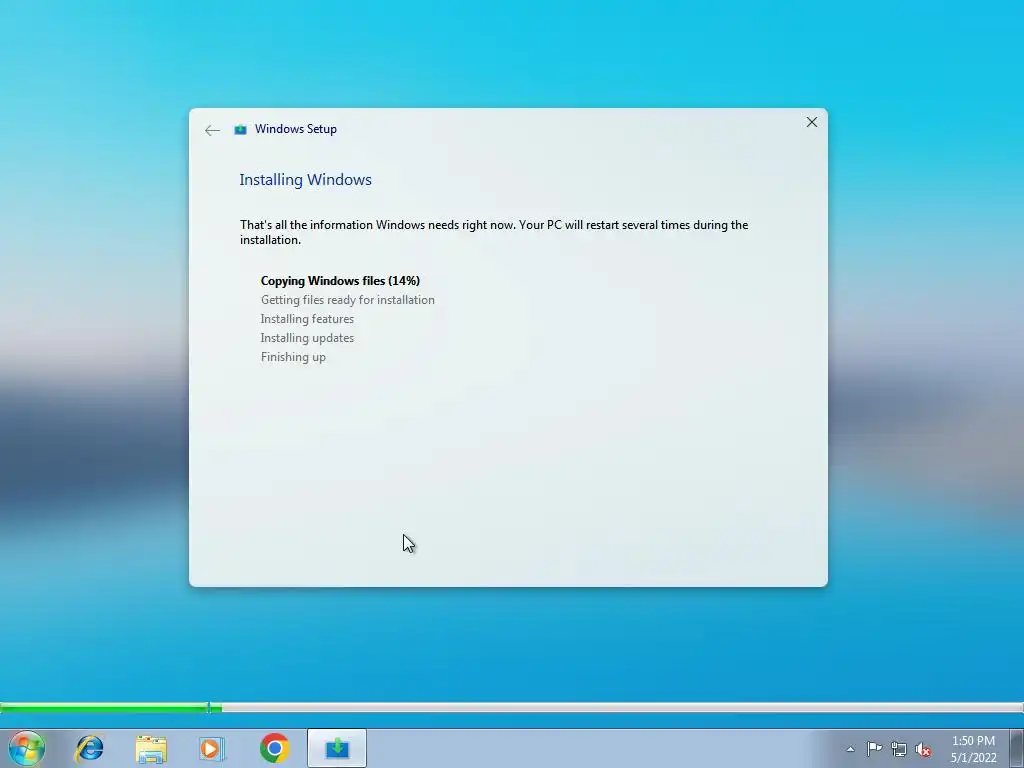1024x768 pixels.
Task: Open the network tray icon
Action: pyautogui.click(x=899, y=749)
